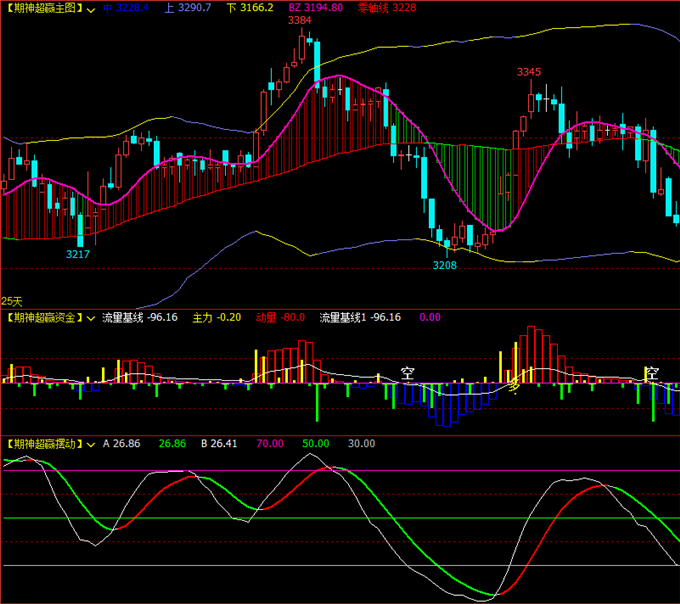Click the 【期神超赢资金】 indicator title
680x604 pixels.
pyautogui.click(x=45, y=317)
